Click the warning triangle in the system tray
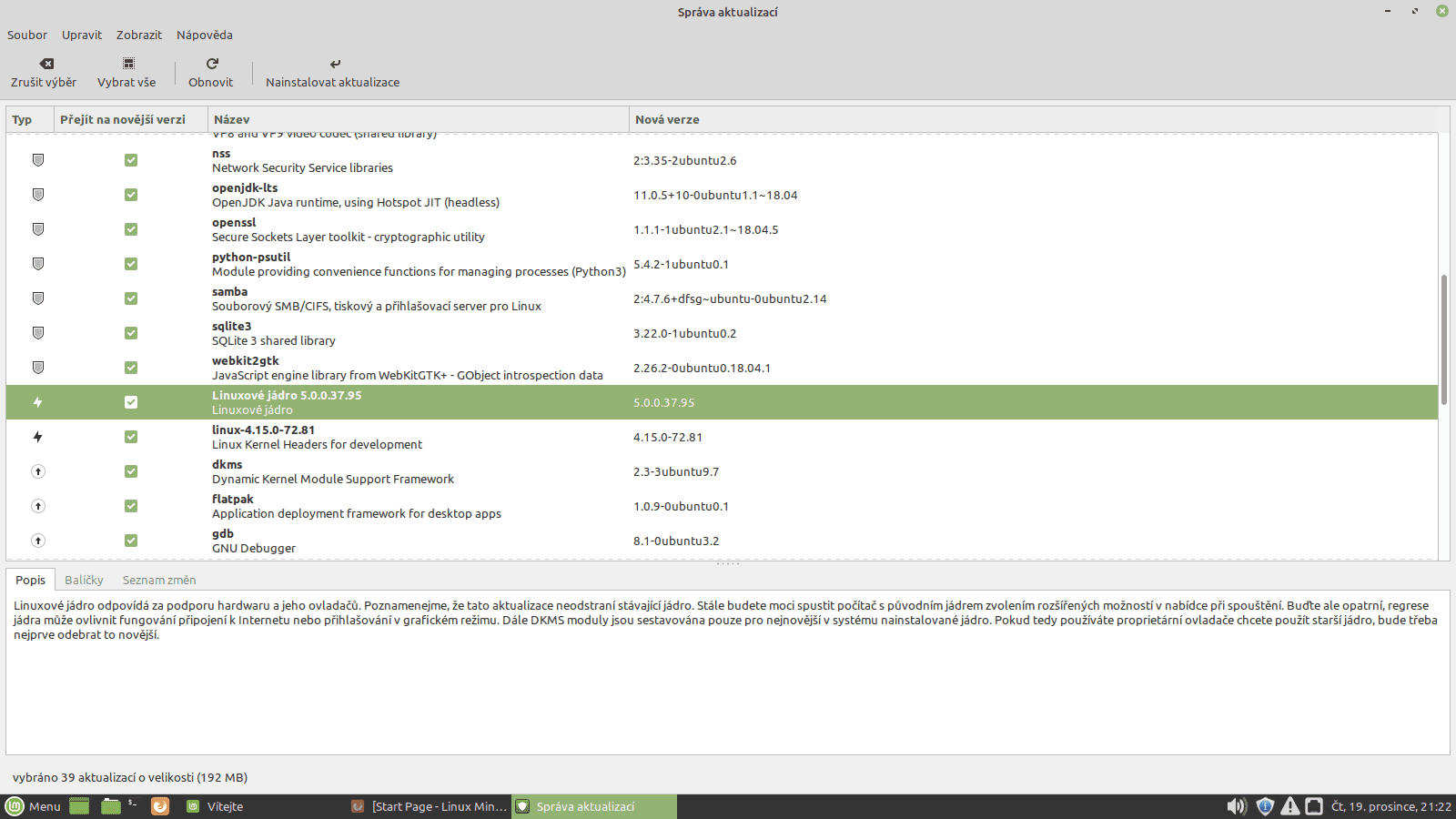Screen dimensions: 1456x819 (1290, 806)
